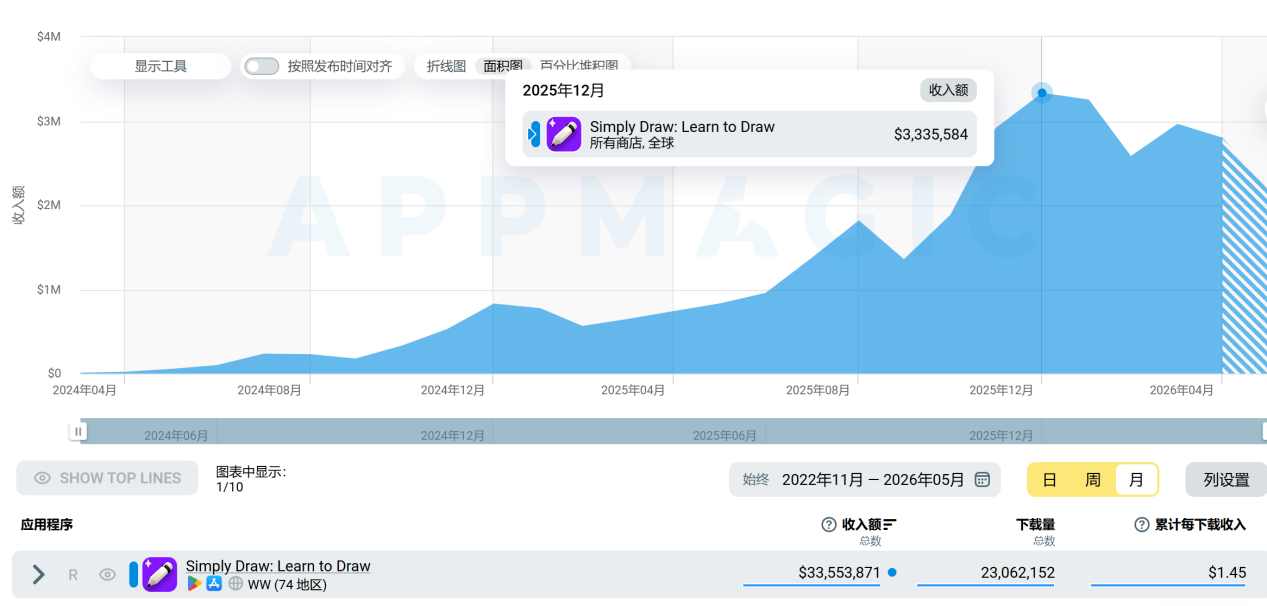Click help icon next to 累计每下载收入 column
Screen dimensions: 1267x606
[1142, 525]
